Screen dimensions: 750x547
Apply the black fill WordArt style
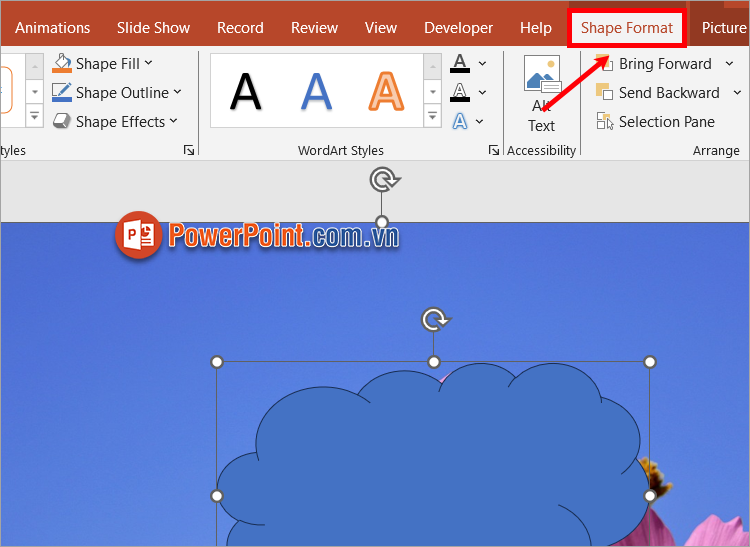[x=246, y=92]
